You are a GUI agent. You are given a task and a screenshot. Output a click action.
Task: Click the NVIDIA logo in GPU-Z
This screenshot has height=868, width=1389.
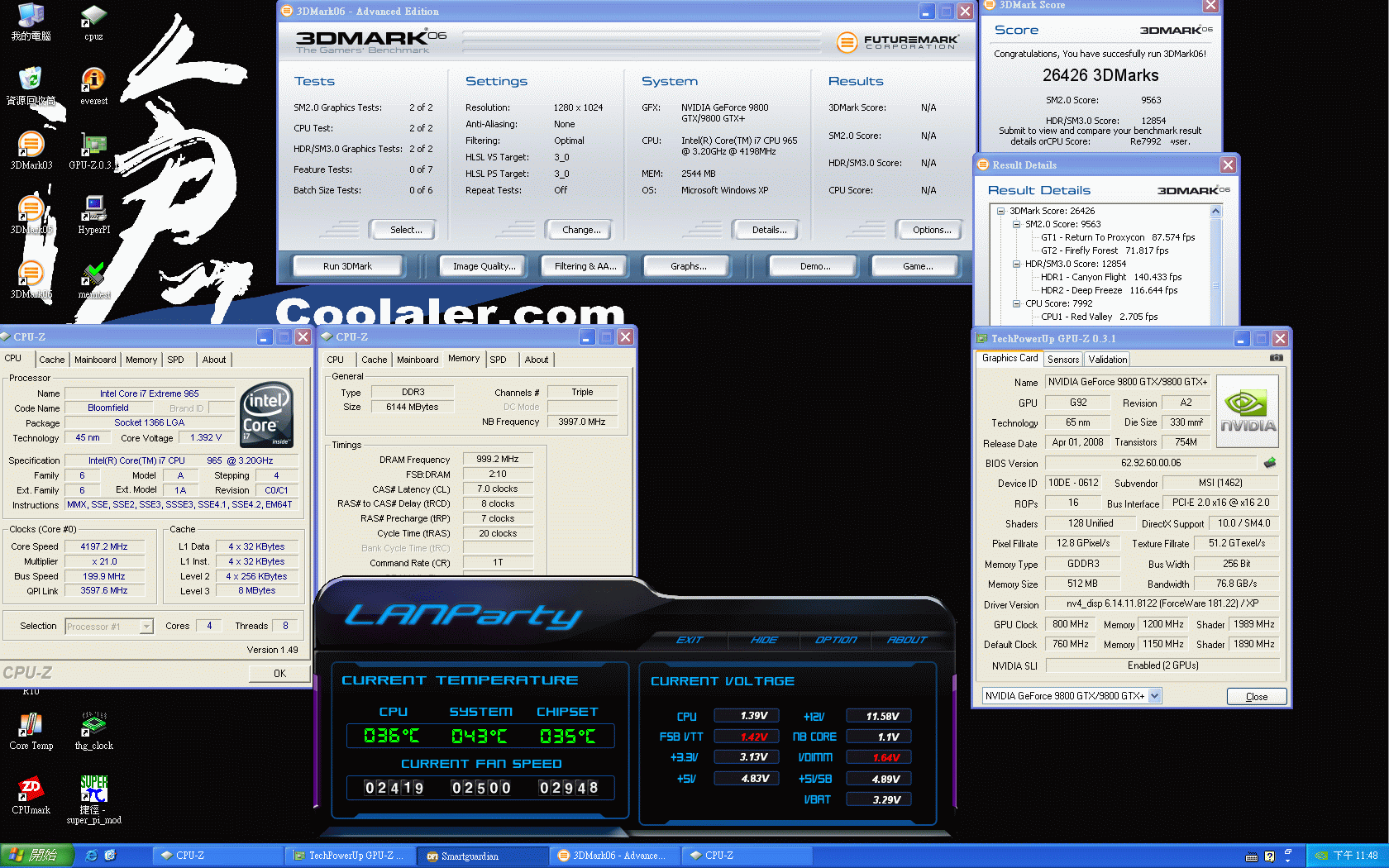(1248, 413)
